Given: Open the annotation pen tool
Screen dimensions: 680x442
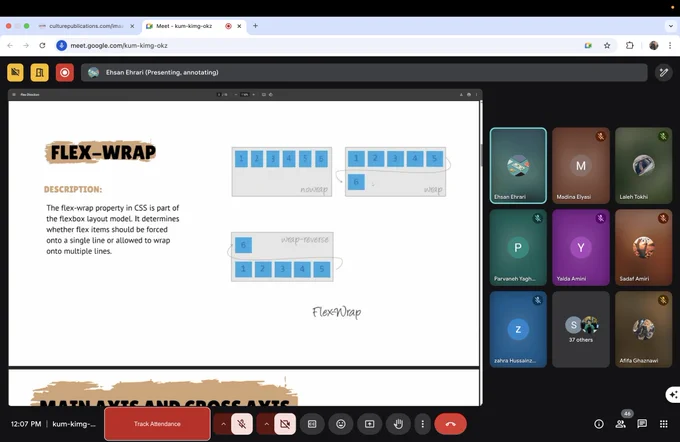Looking at the screenshot, I should pyautogui.click(x=664, y=72).
